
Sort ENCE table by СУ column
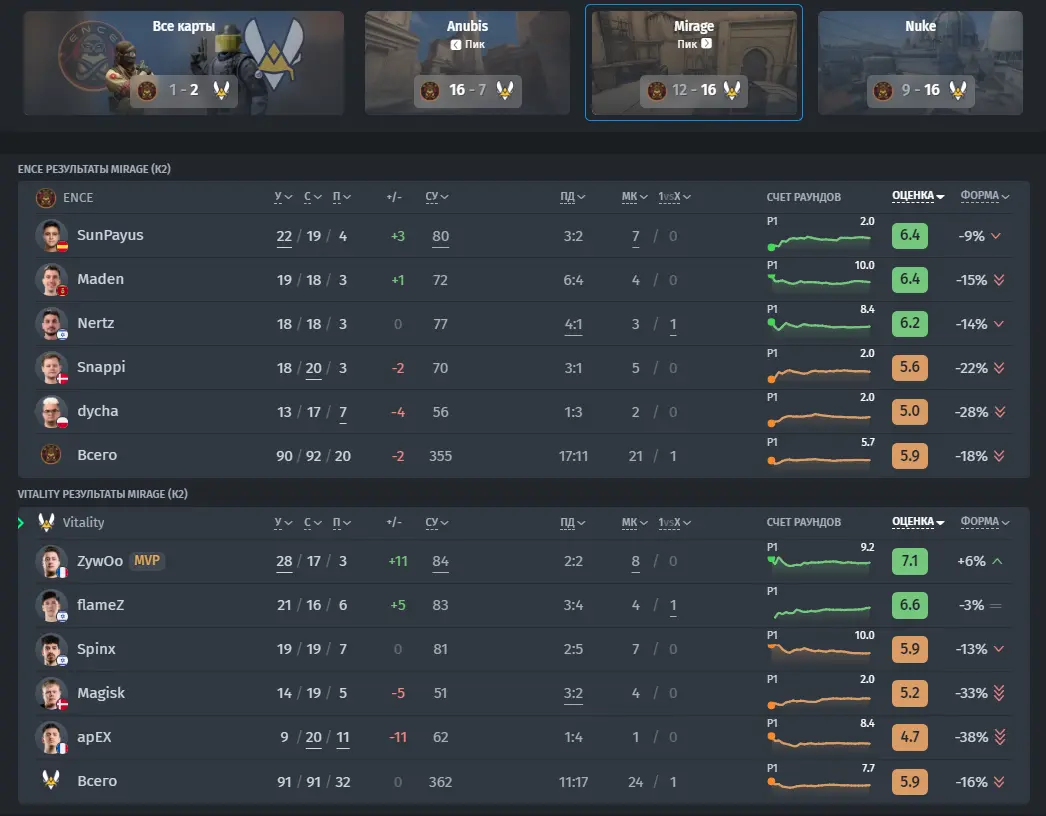click(437, 197)
